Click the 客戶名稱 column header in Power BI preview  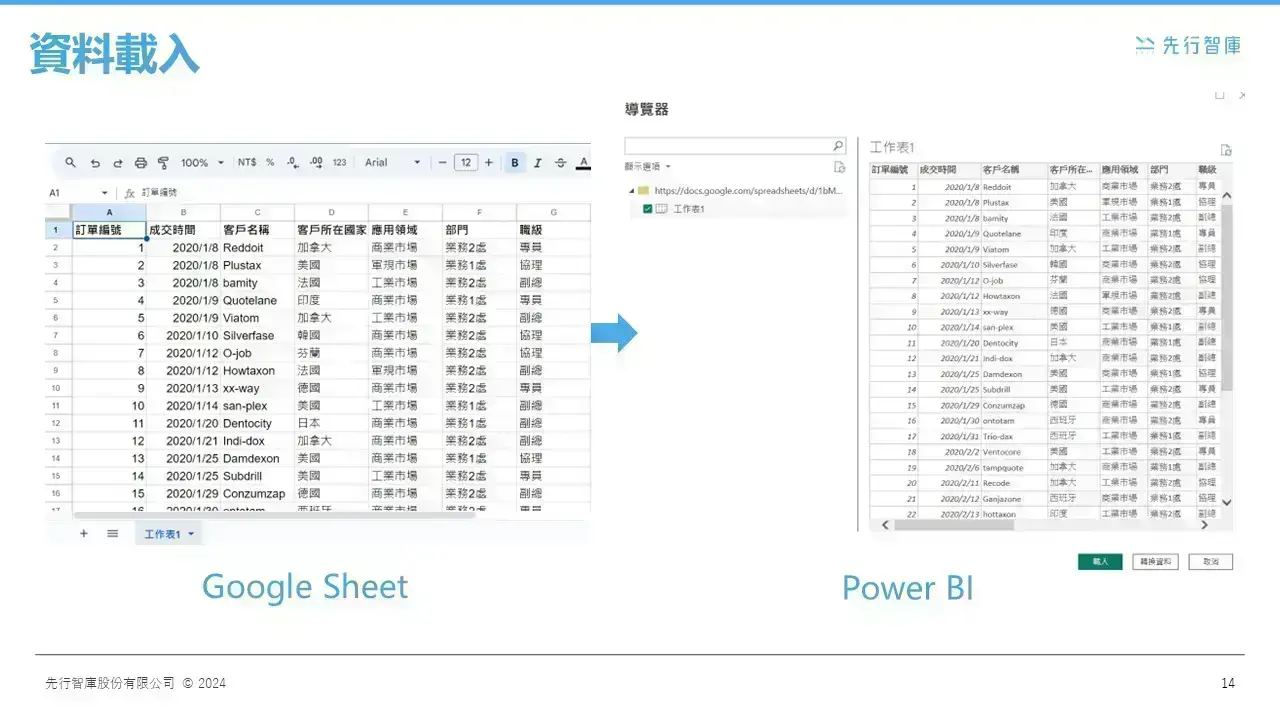[x=1013, y=171]
